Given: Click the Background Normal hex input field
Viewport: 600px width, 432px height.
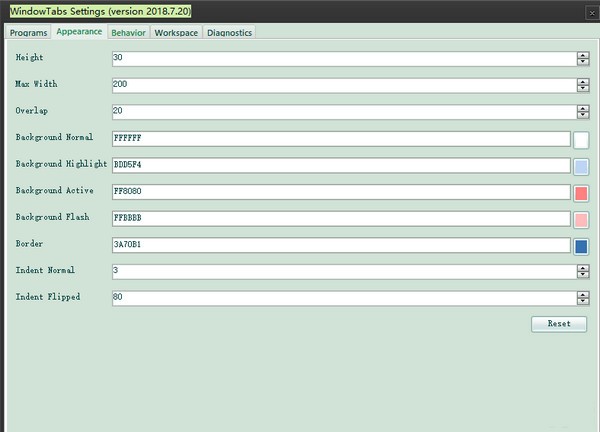Looking at the screenshot, I should click(x=340, y=139).
